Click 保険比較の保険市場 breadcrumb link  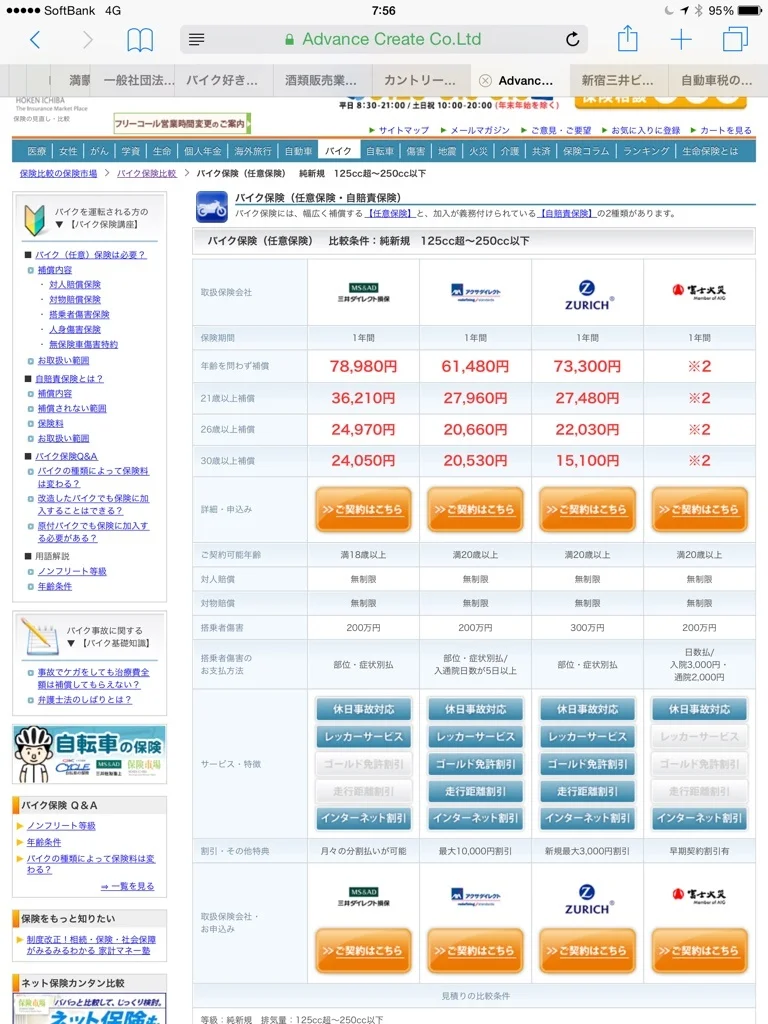coord(58,173)
